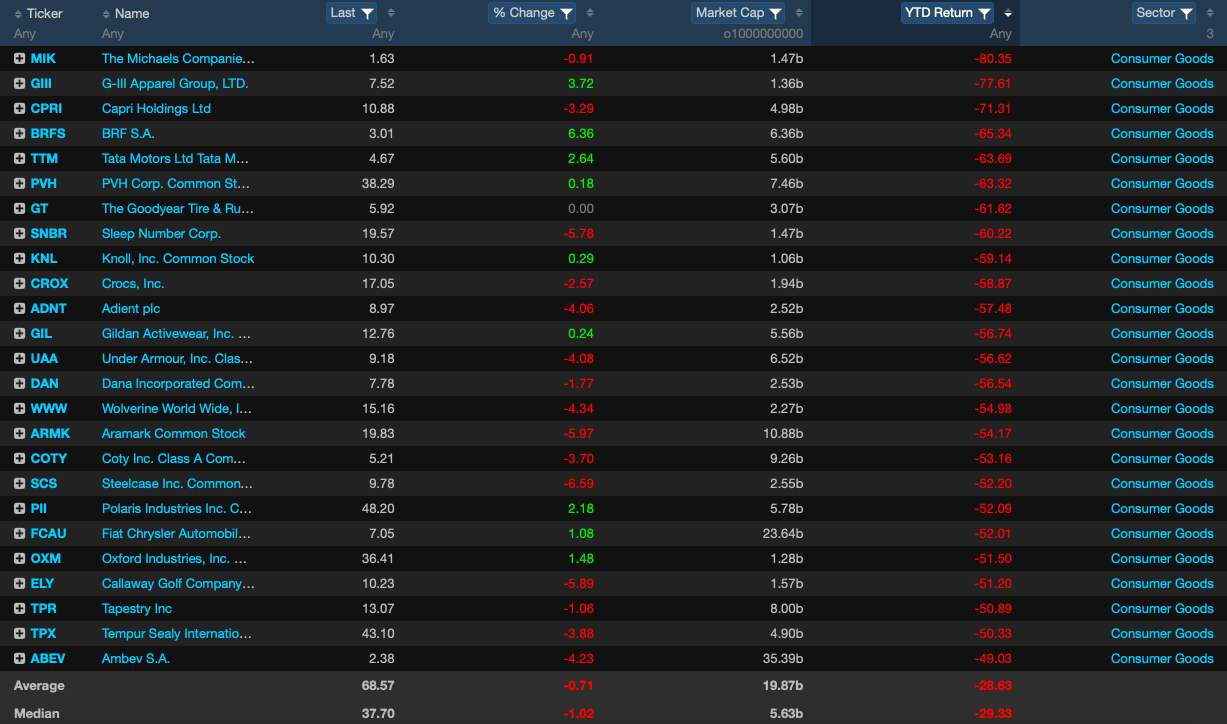The height and width of the screenshot is (724, 1227).
Task: Open The Michaels Companies name link
Action: click(x=178, y=59)
